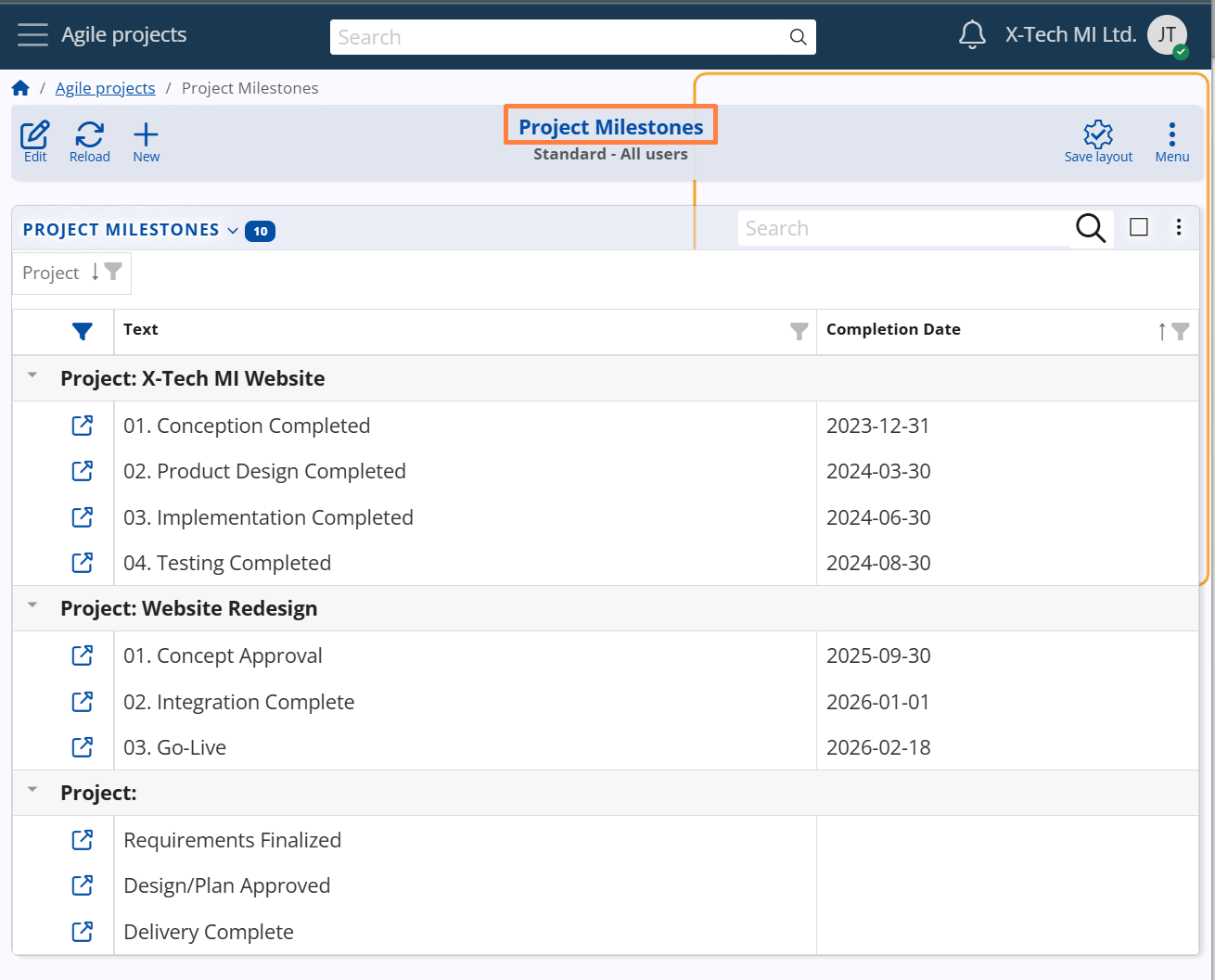
Task: Click the search magnifier in the grid header
Action: click(x=1090, y=227)
